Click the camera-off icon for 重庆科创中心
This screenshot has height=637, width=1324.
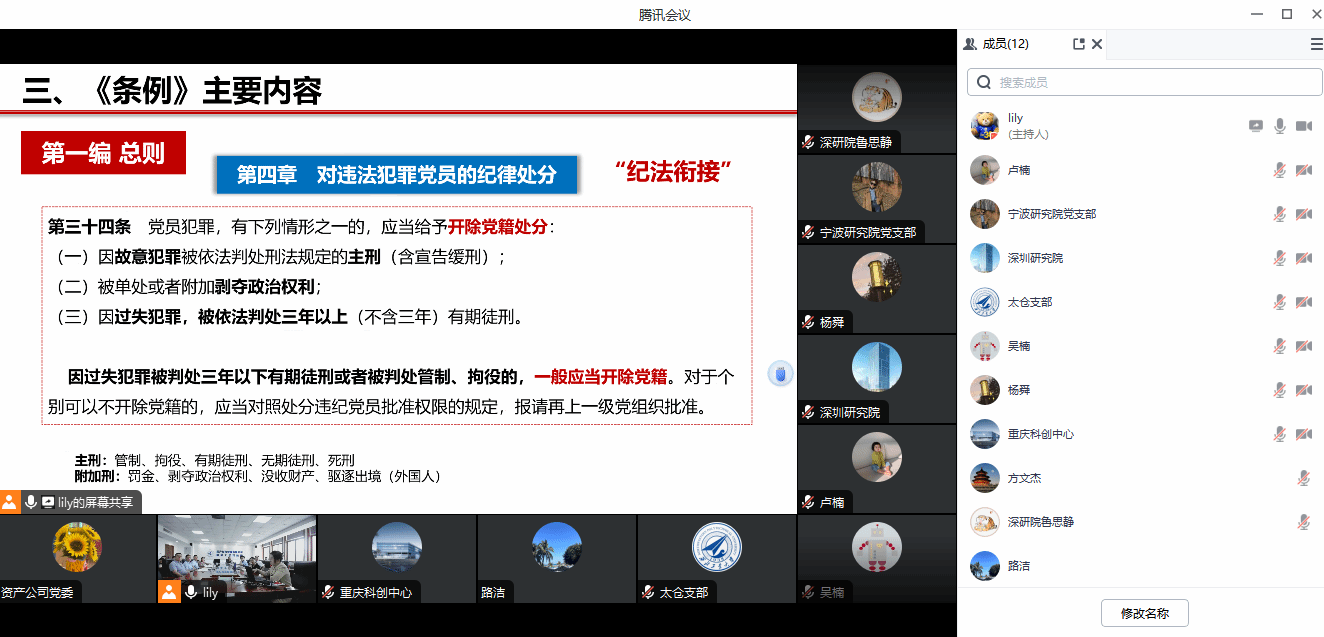[1304, 434]
